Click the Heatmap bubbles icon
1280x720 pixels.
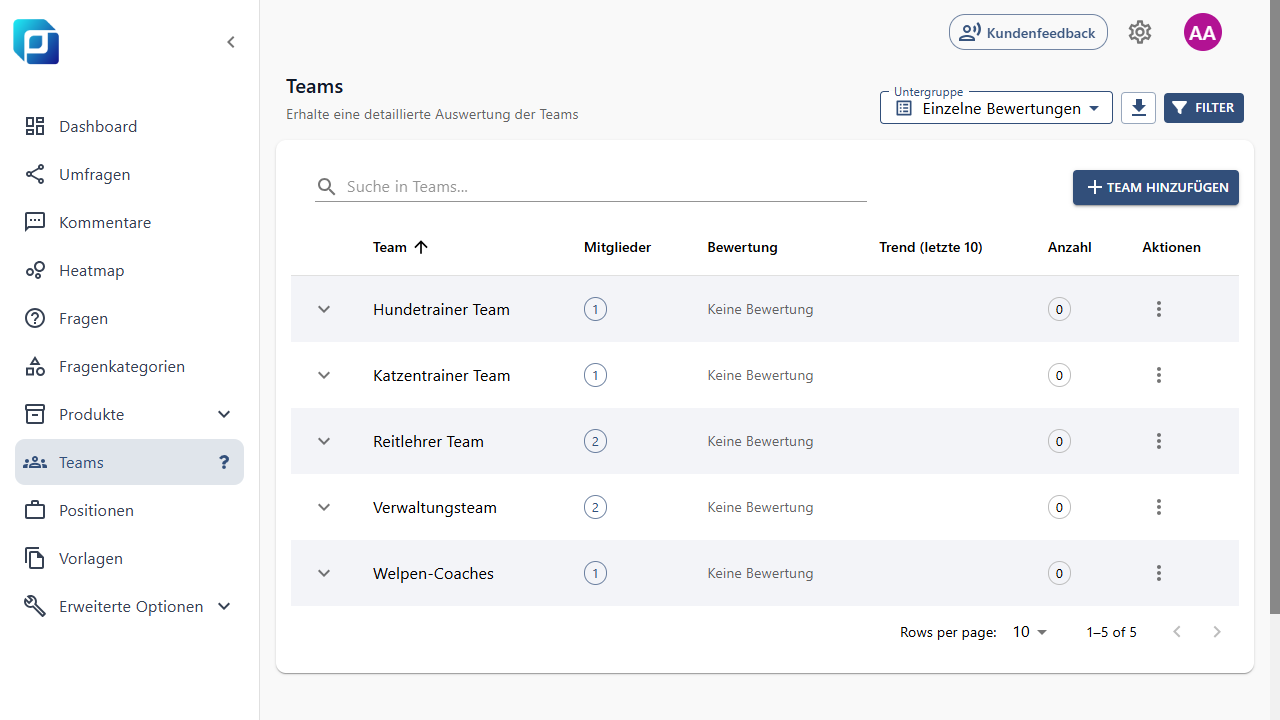click(35, 270)
